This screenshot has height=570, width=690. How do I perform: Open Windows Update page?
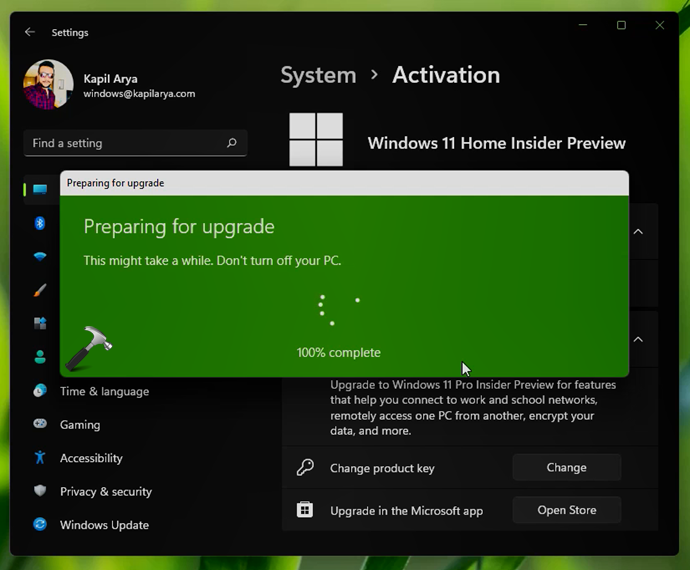click(104, 525)
